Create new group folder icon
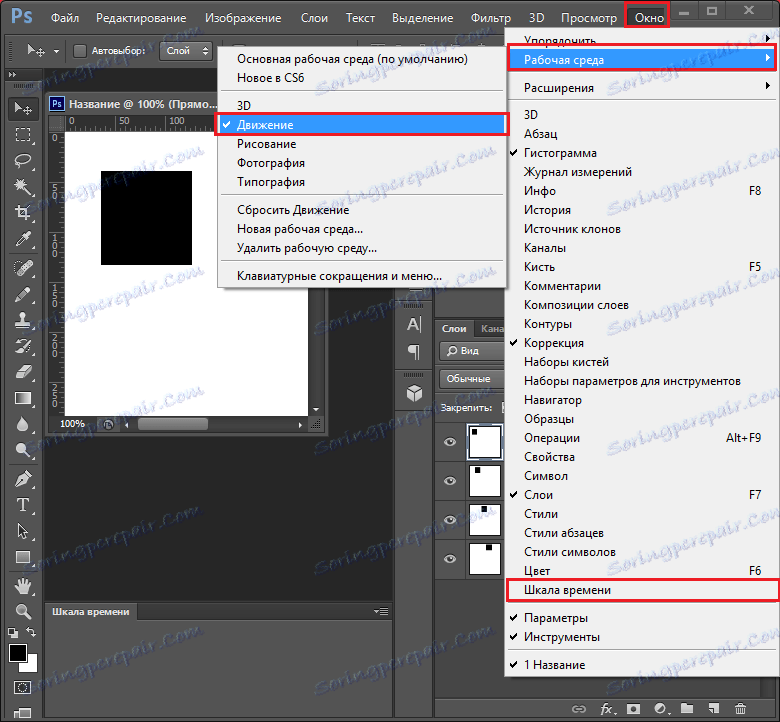 [687, 709]
